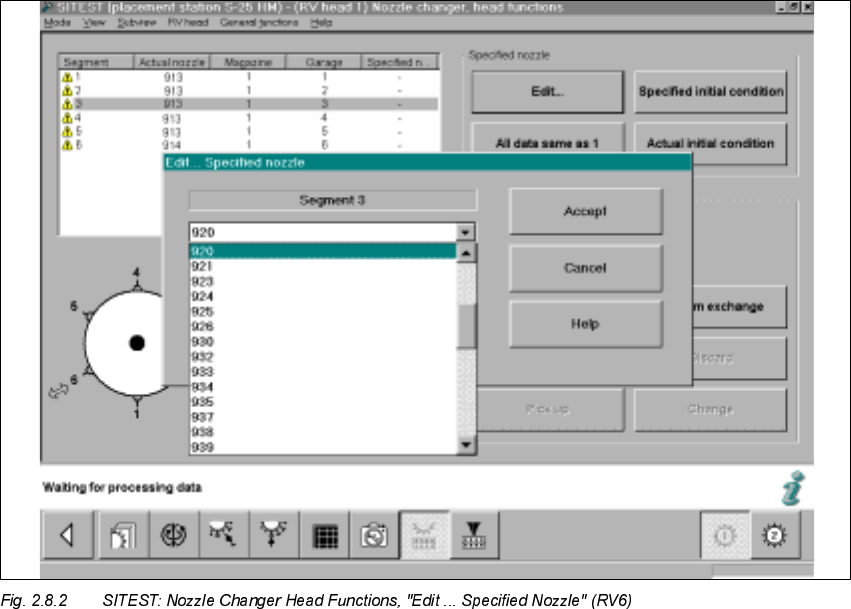Click warning icon of segment 1
Screen dimensions: 851x609
pyautogui.click(x=67, y=77)
